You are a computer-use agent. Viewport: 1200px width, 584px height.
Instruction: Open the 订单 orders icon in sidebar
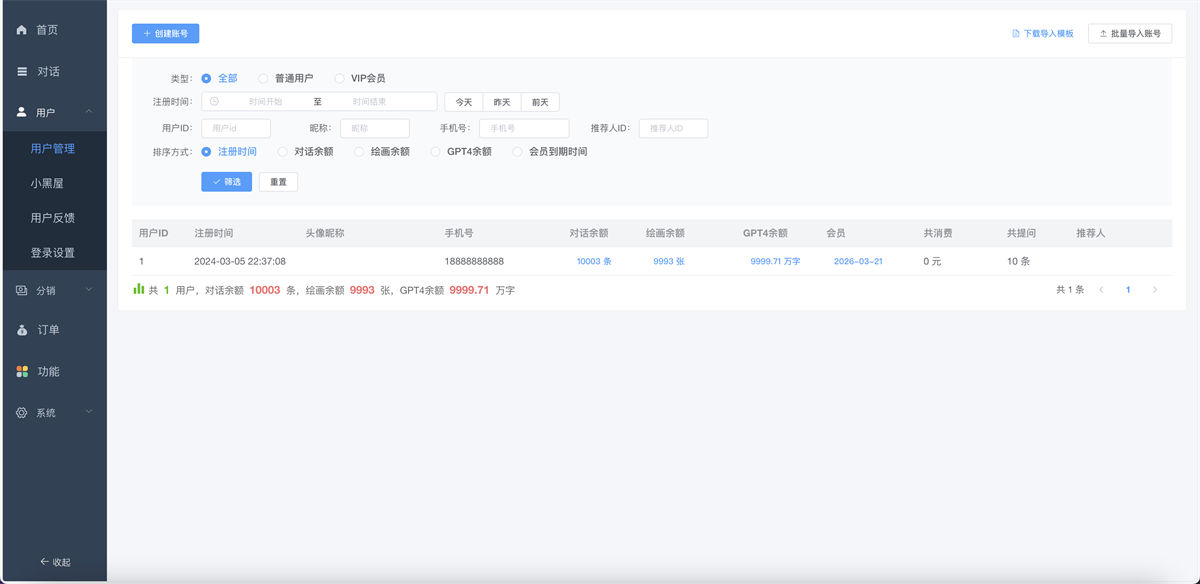(x=20, y=330)
